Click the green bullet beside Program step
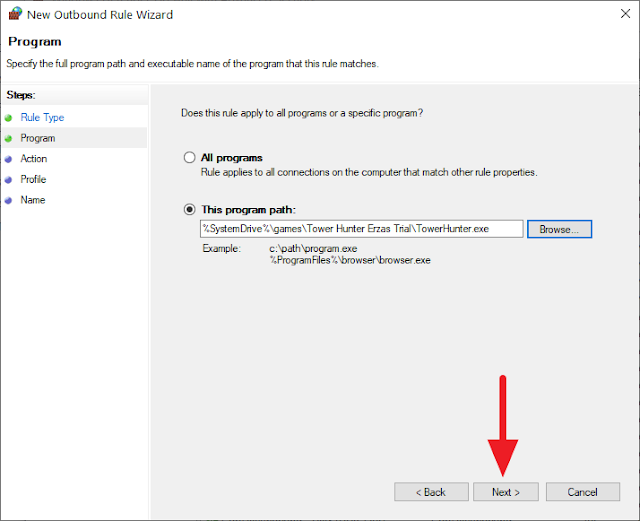640x521 pixels. (x=8, y=139)
